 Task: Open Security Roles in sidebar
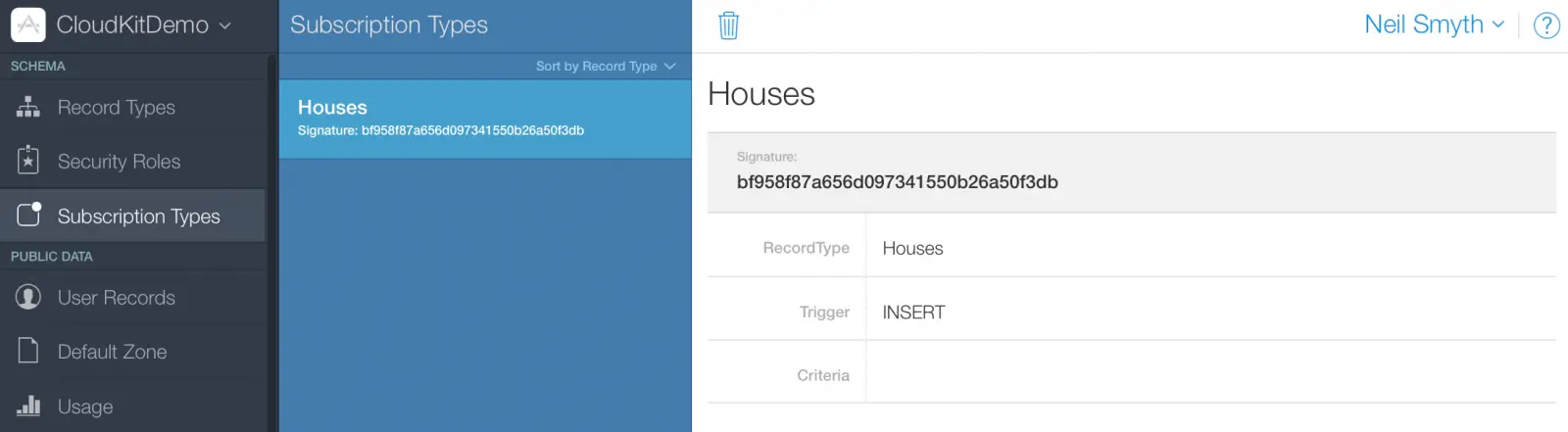point(119,162)
